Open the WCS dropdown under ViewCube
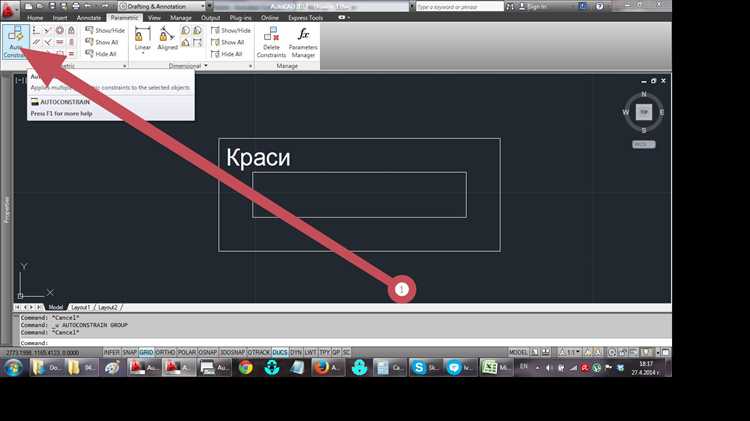 point(644,144)
